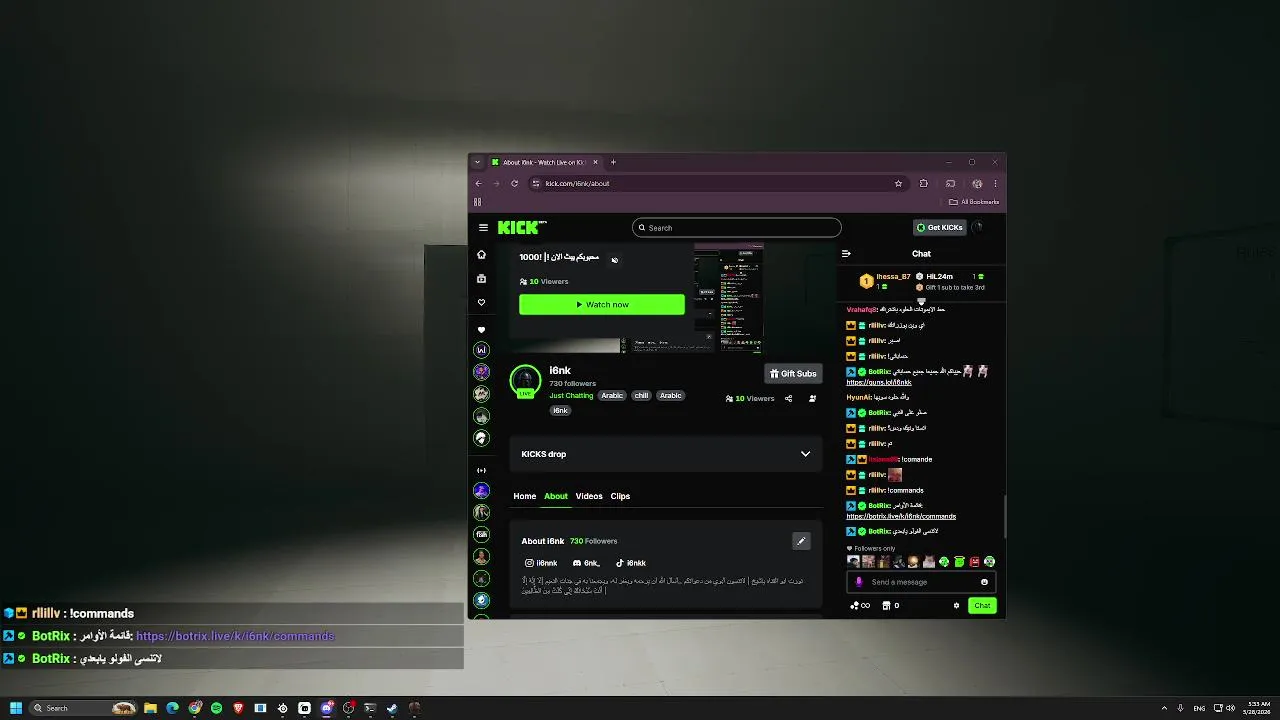Open the apps grid in bookmarks bar
The width and height of the screenshot is (1280, 720).
click(477, 202)
